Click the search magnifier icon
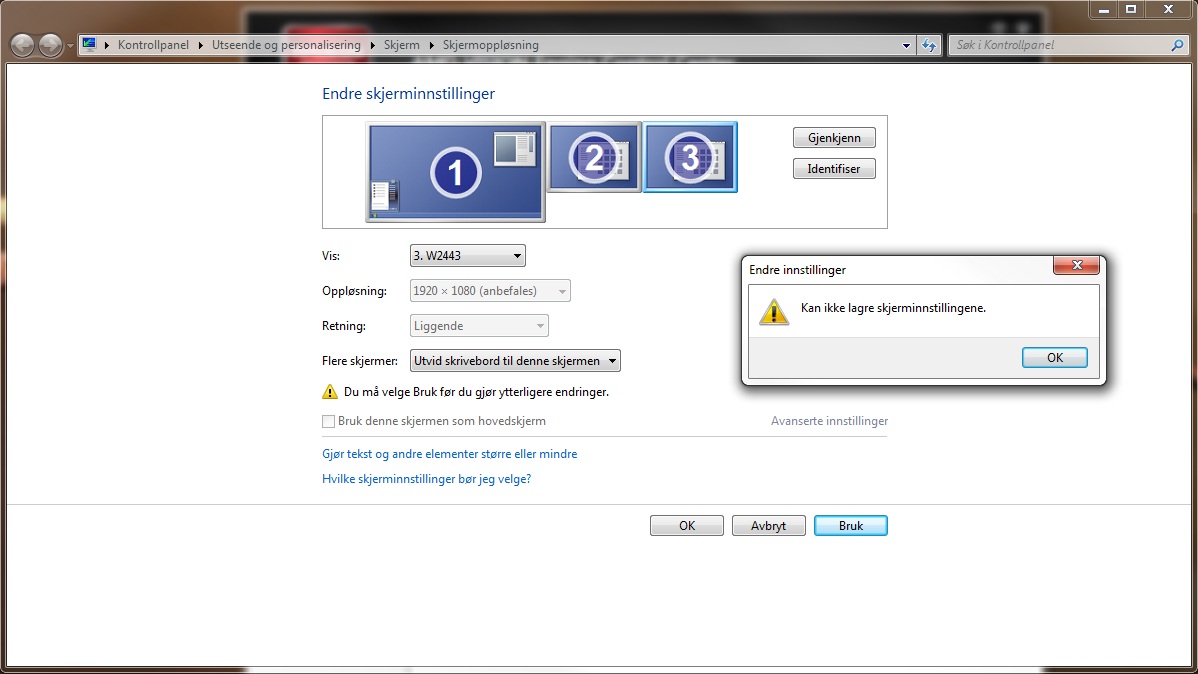1198x674 pixels. click(x=1177, y=45)
